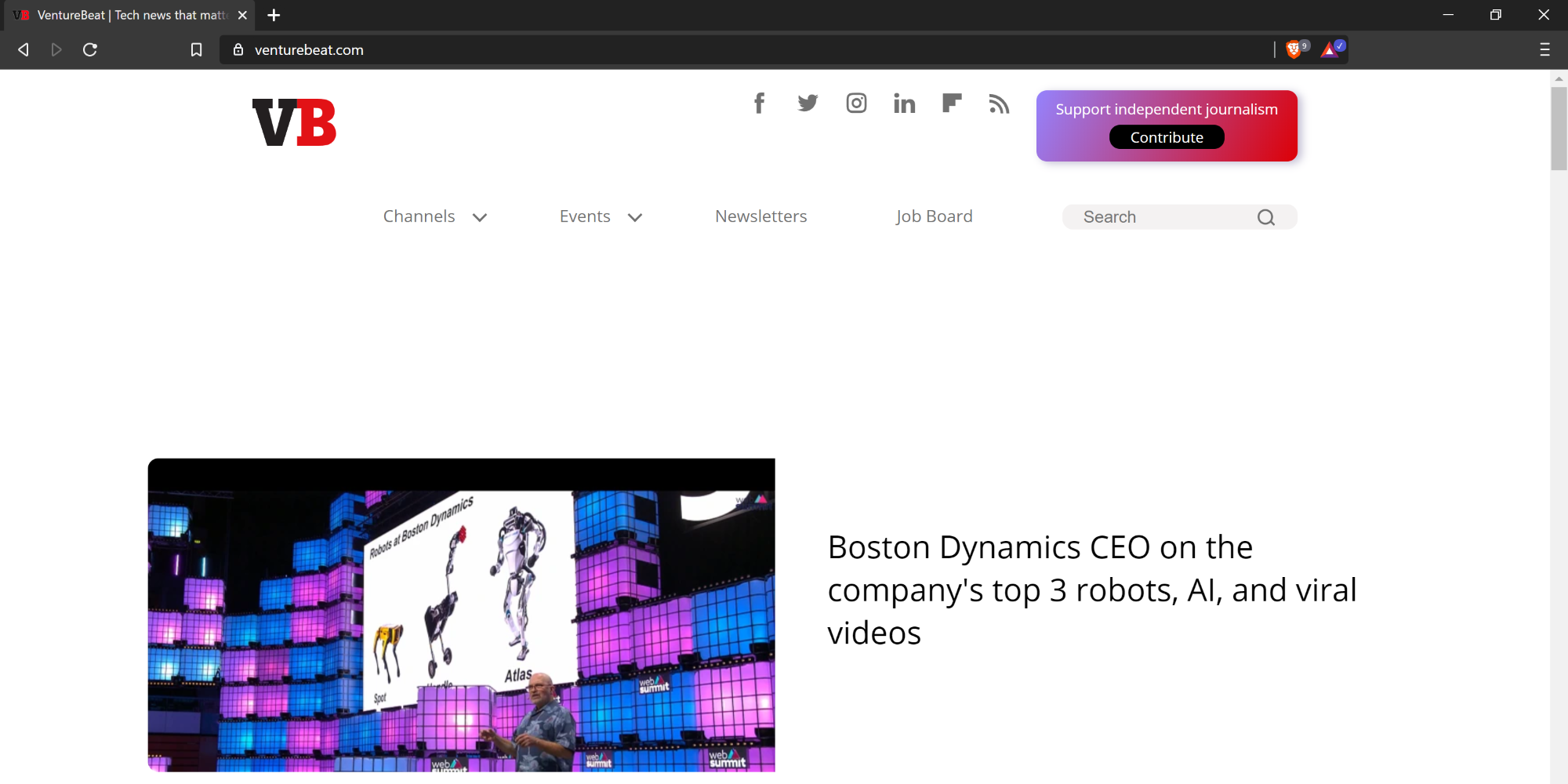The height and width of the screenshot is (784, 1568).
Task: Open the Boston Dynamics CEO article headline
Action: tap(1091, 590)
